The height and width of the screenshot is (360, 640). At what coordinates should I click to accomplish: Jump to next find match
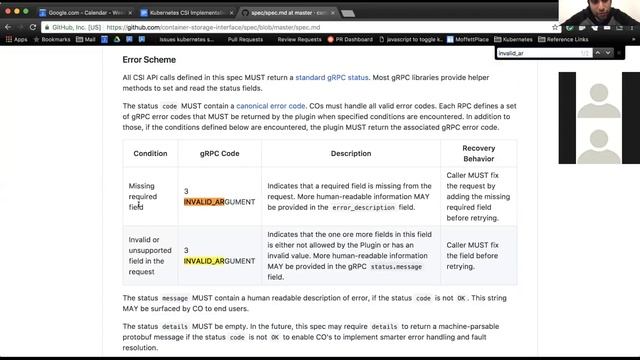(608, 53)
